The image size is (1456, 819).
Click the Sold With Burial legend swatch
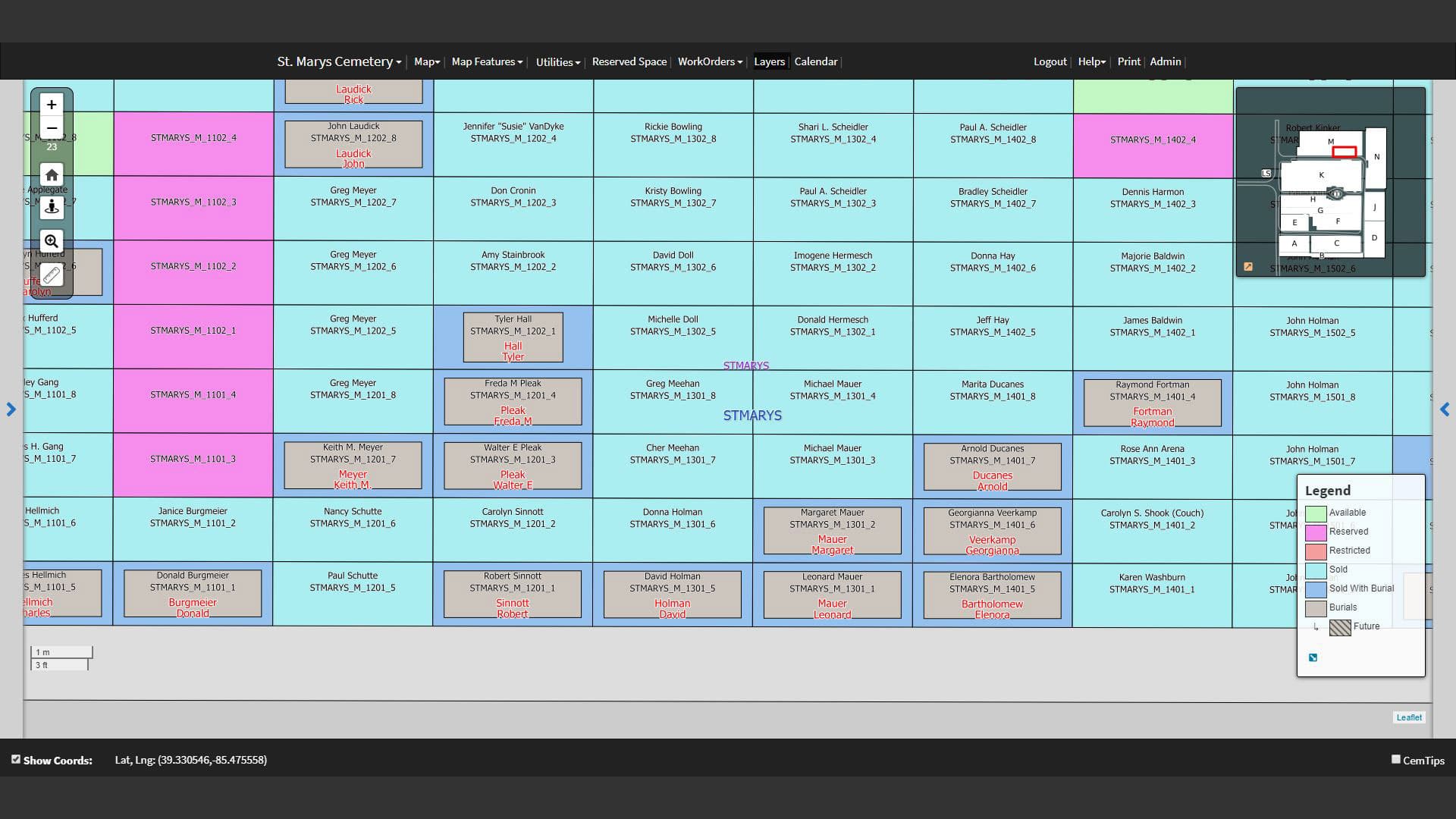(1316, 589)
